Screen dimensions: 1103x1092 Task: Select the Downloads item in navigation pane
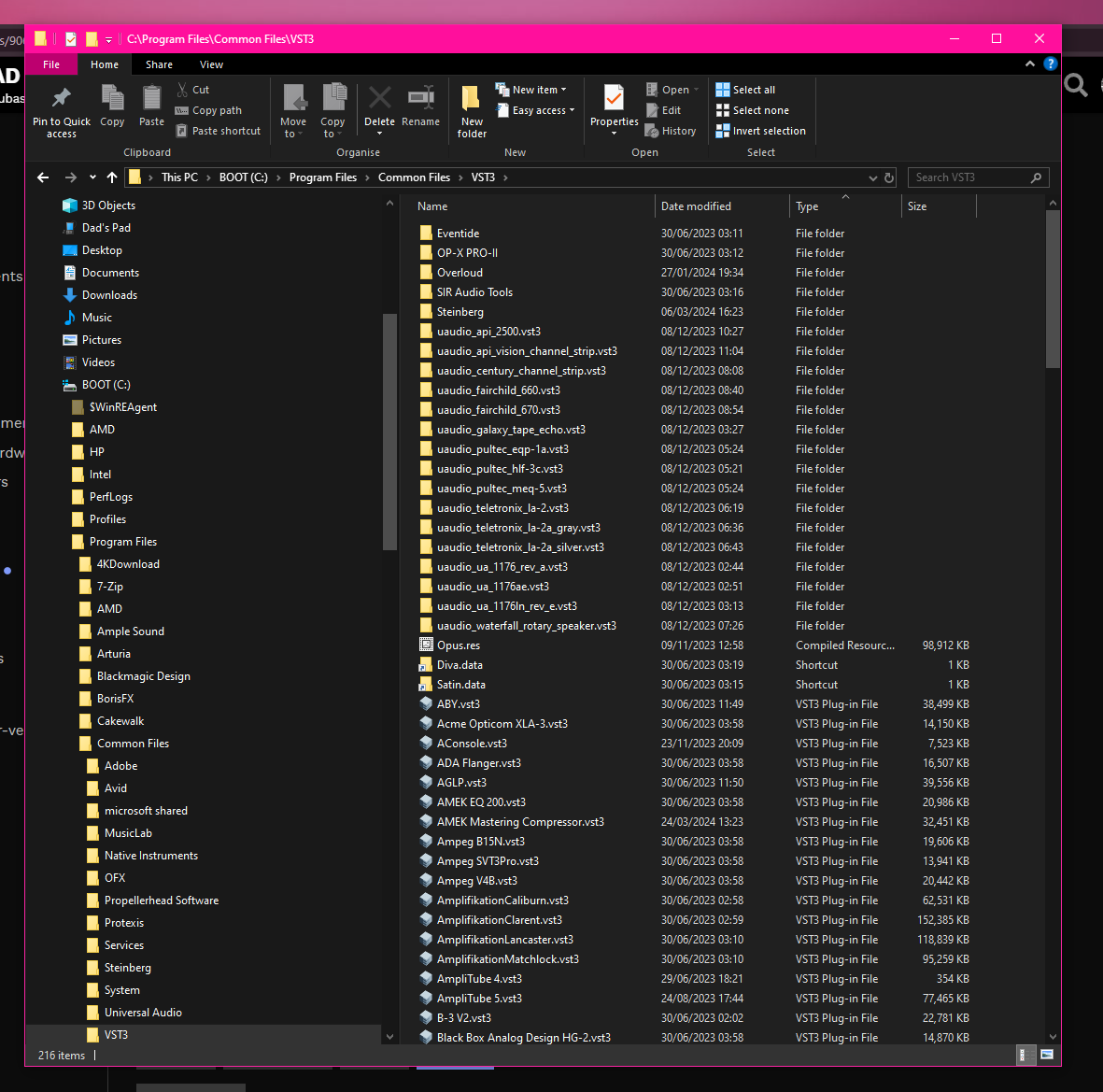pyautogui.click(x=109, y=295)
